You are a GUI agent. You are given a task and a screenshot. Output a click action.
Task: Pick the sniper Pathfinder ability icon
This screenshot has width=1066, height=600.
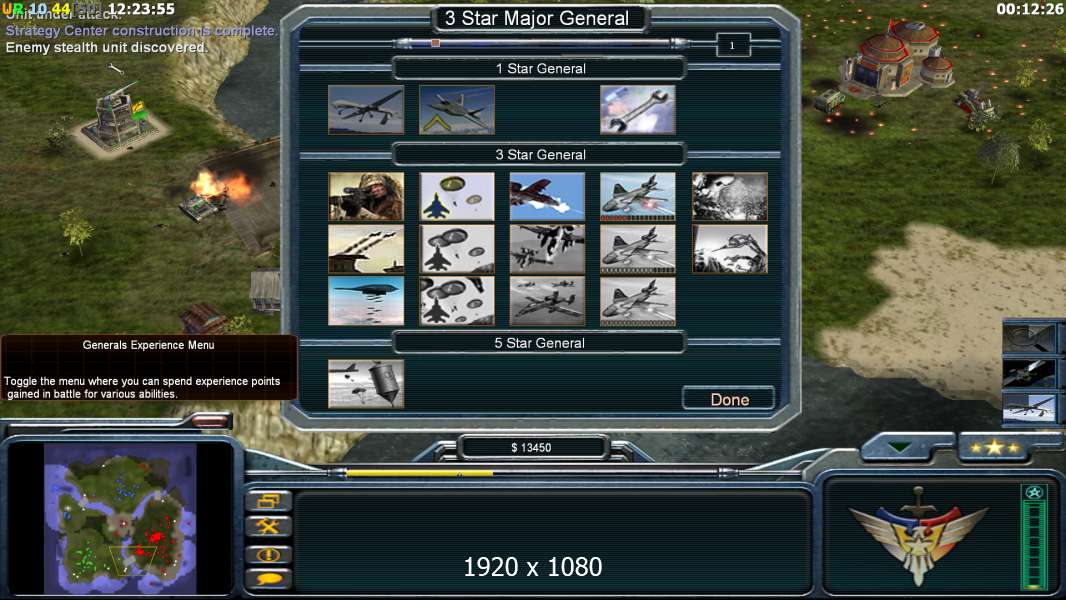[x=366, y=196]
